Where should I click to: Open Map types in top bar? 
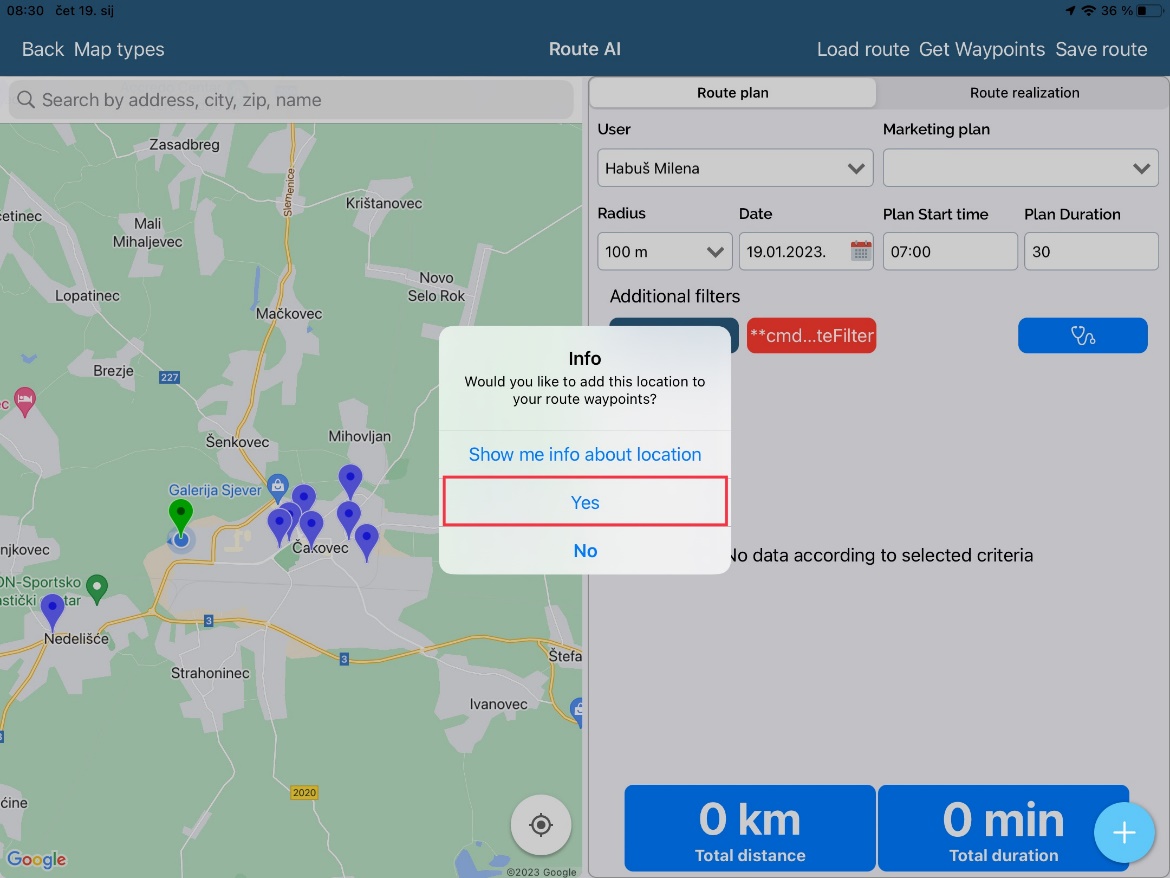119,49
